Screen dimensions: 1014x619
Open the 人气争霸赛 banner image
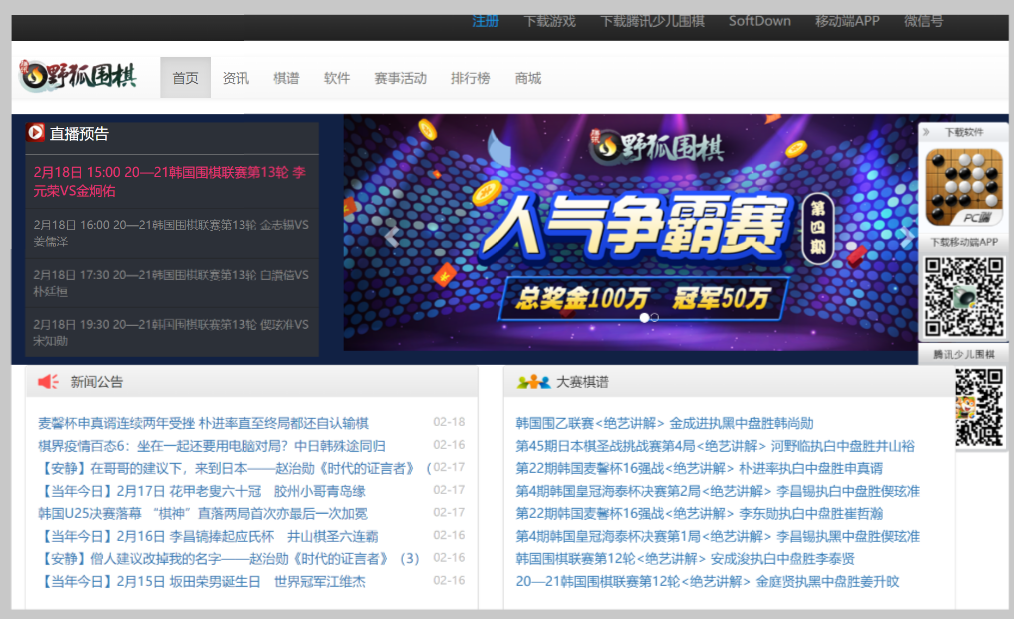(x=631, y=233)
